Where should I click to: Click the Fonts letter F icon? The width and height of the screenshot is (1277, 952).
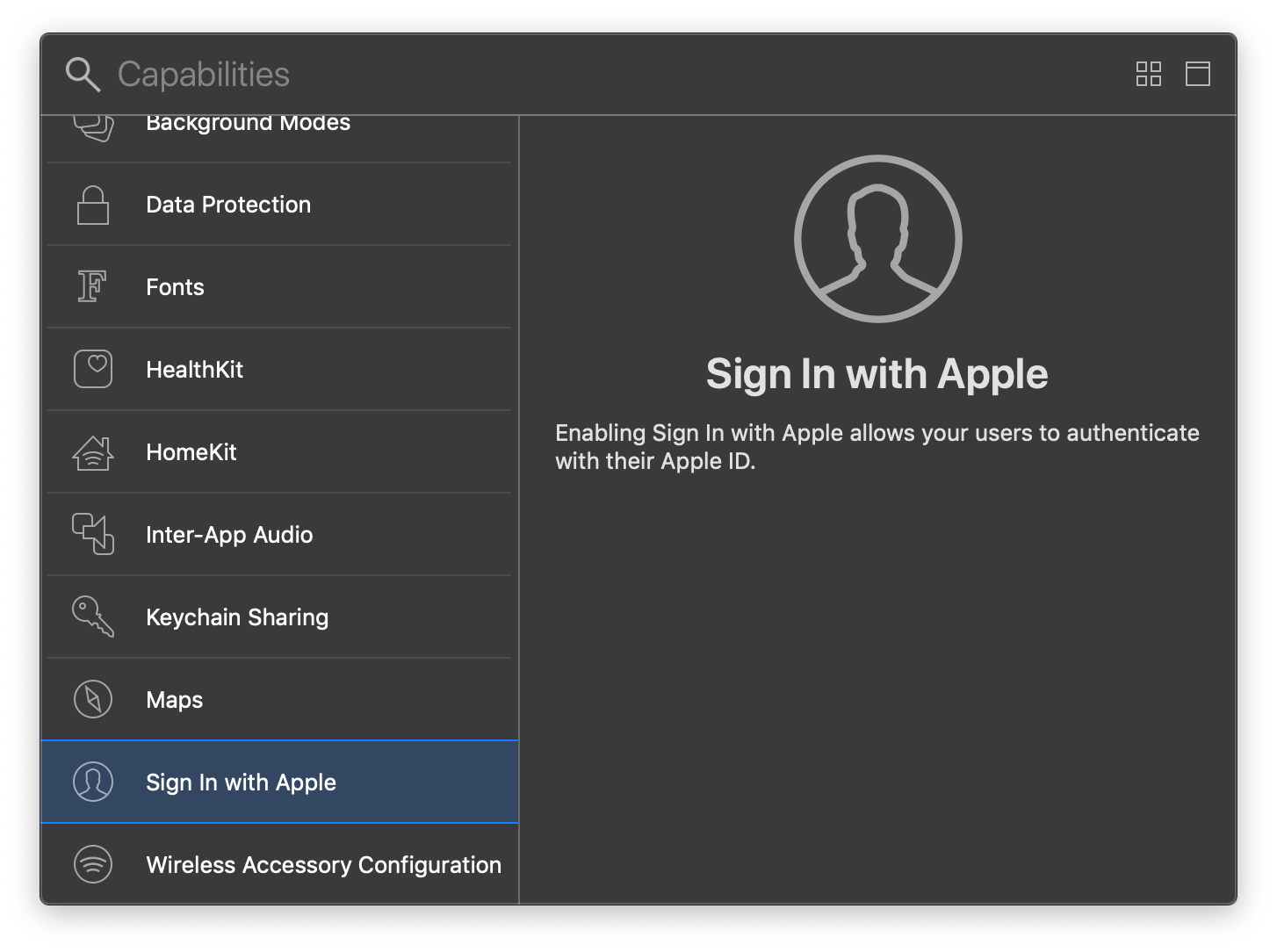pos(92,287)
